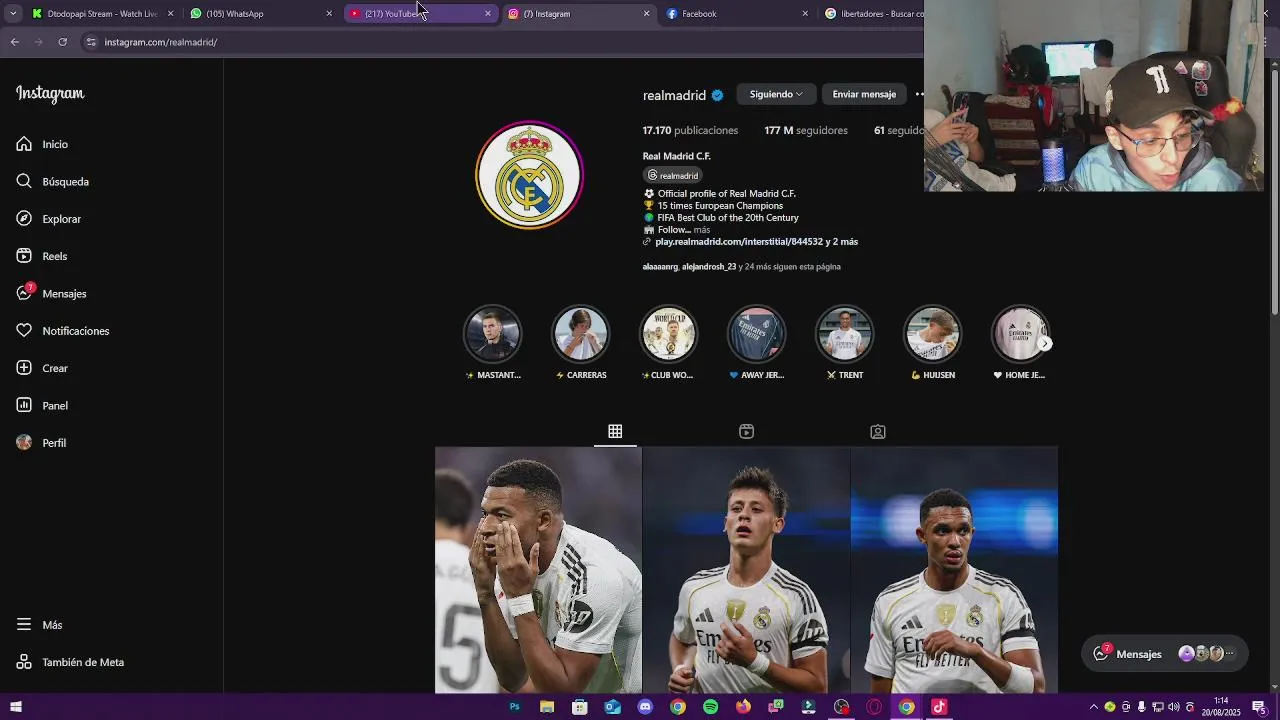Image resolution: width=1280 pixels, height=720 pixels.
Task: View Real Madrid profile picture story
Action: tap(529, 175)
